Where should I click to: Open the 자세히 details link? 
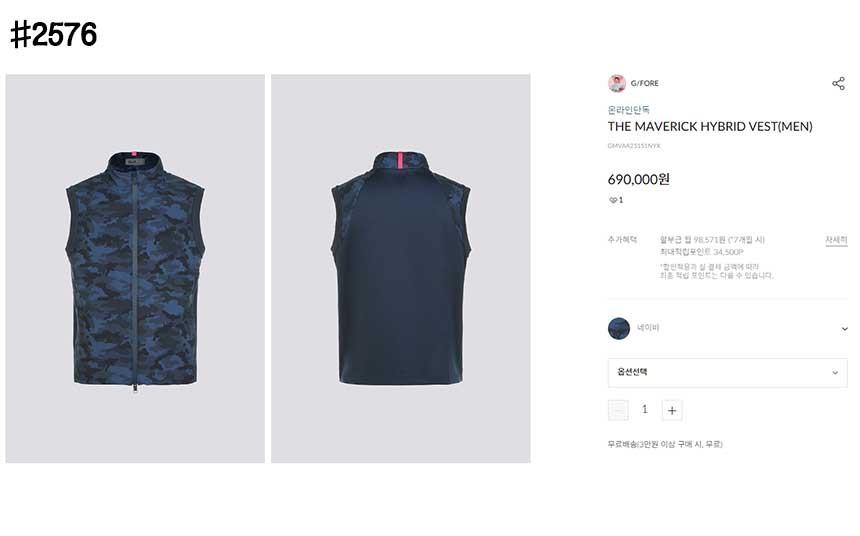[836, 240]
